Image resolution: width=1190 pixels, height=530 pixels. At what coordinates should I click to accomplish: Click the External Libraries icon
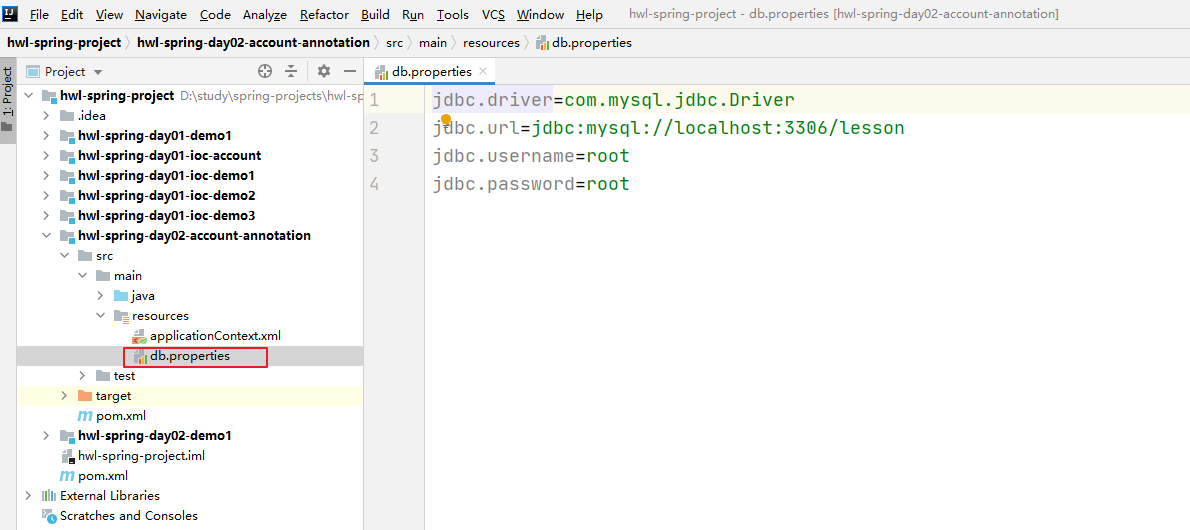click(49, 496)
